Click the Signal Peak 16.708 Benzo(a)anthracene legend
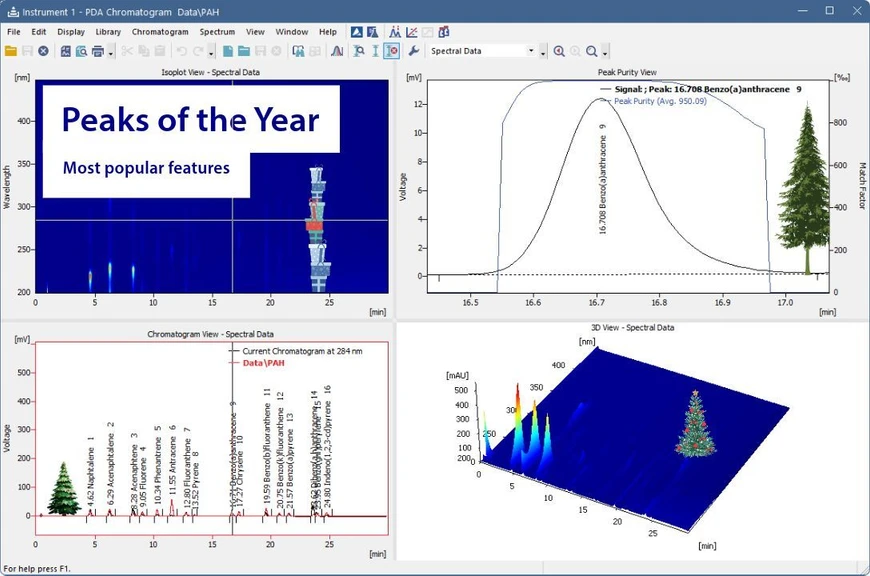Viewport: 870px width, 576px height. [x=701, y=89]
